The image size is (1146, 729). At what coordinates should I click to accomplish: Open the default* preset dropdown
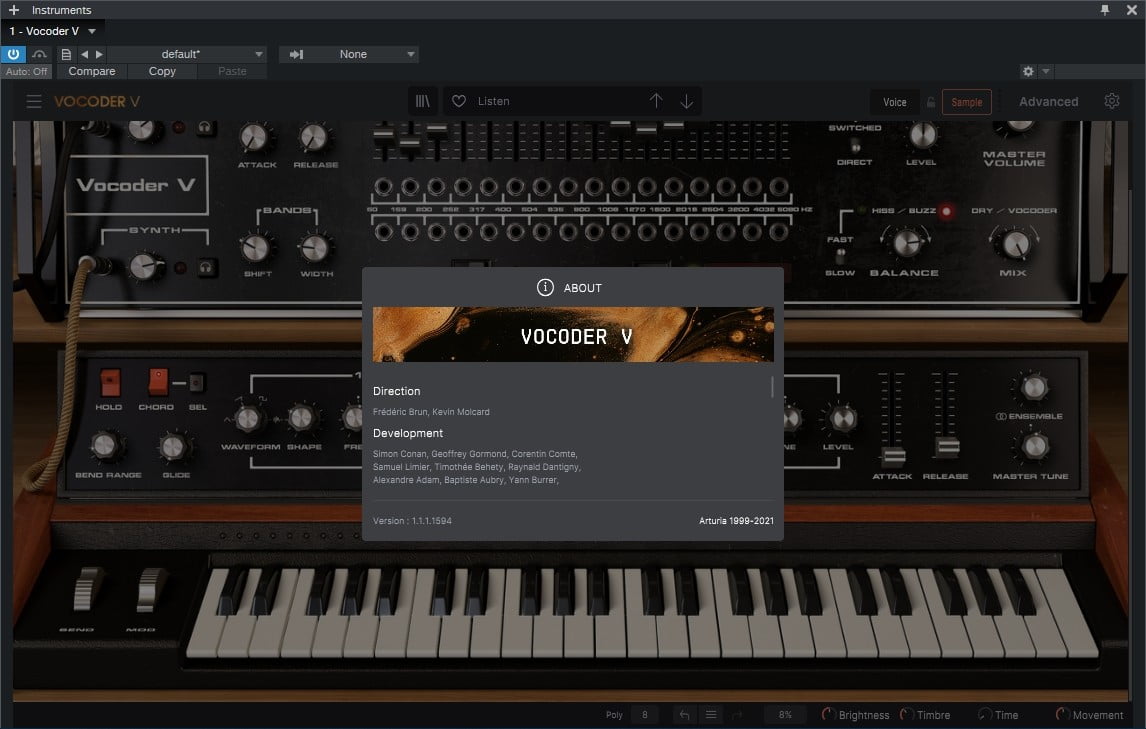pyautogui.click(x=187, y=54)
